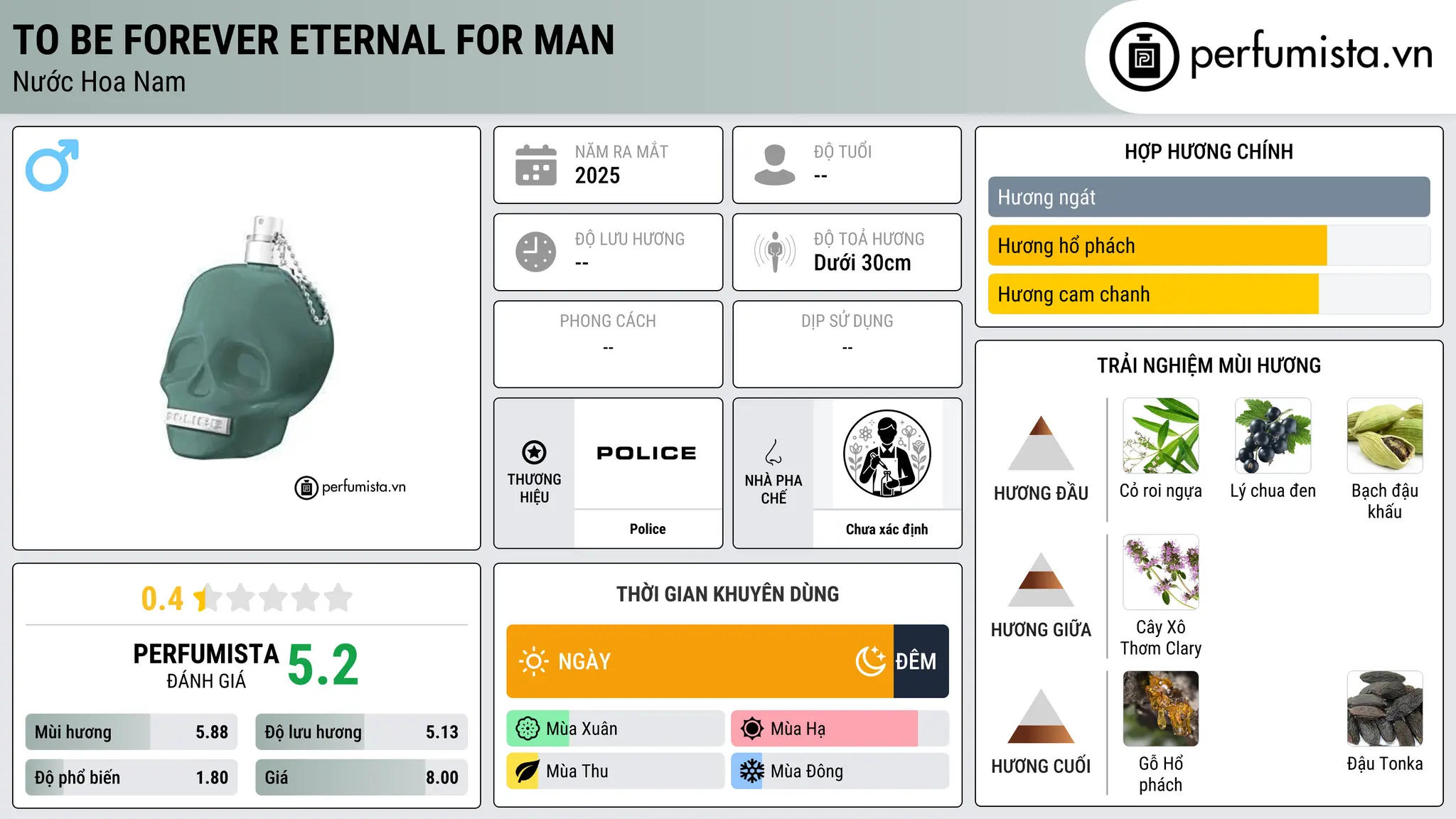Viewport: 1456px width, 819px height.
Task: Click the Hương hổ phách accord bar
Action: 1209,245
